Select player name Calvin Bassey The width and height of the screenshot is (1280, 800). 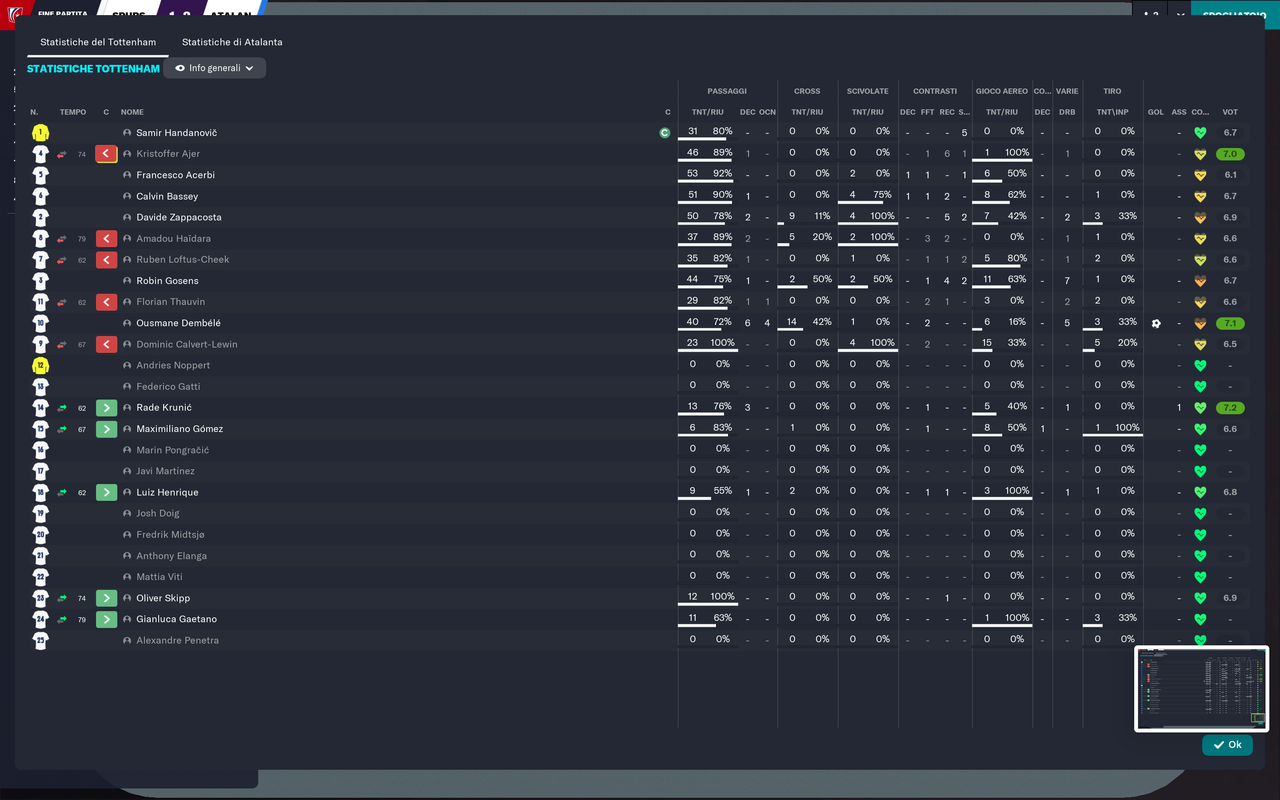167,196
